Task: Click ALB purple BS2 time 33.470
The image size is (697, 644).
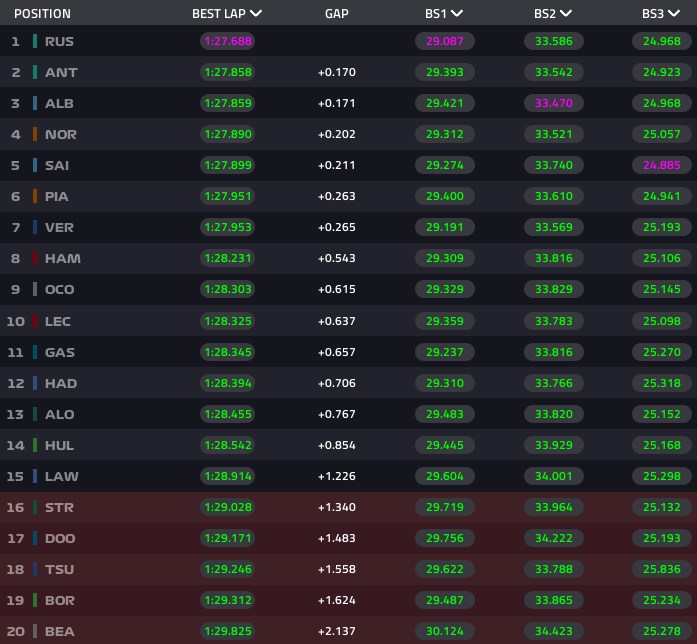Action: point(553,103)
